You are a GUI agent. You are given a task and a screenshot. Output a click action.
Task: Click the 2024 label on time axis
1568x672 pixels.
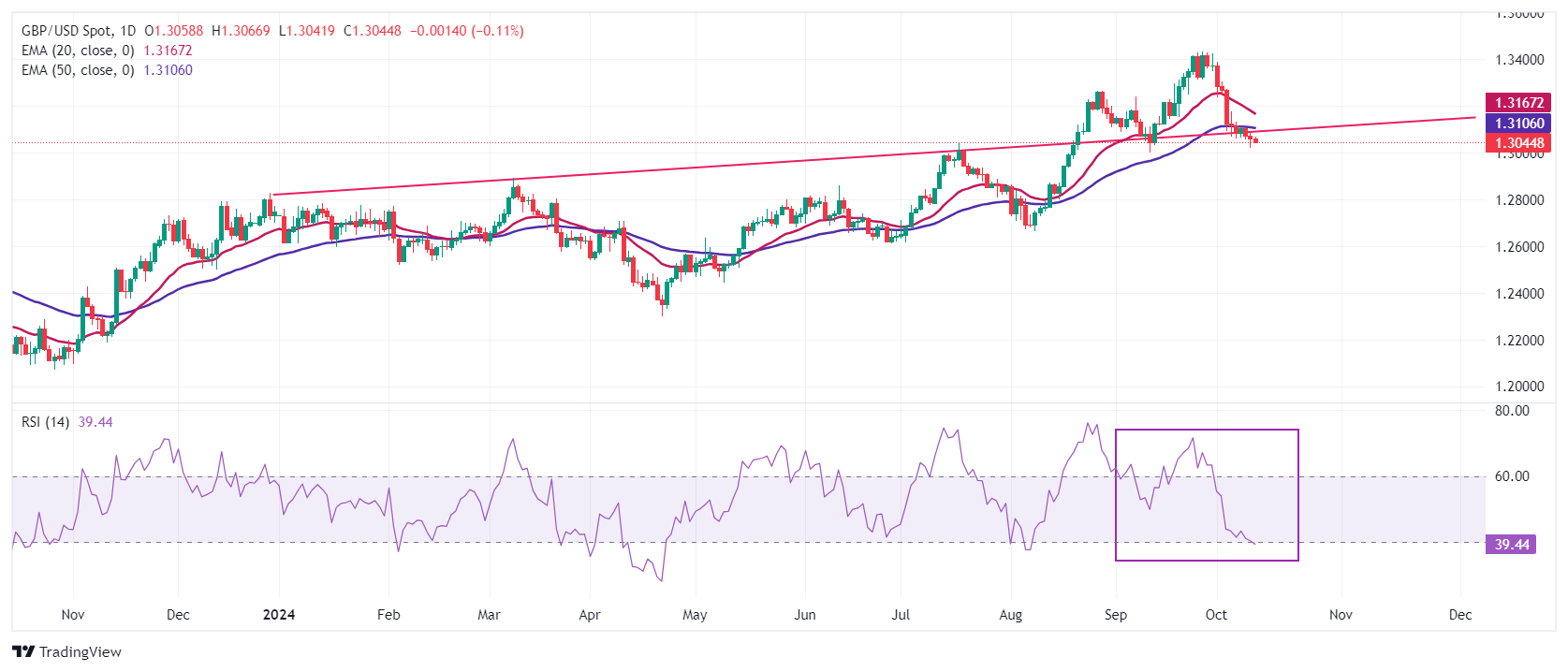pos(279,615)
